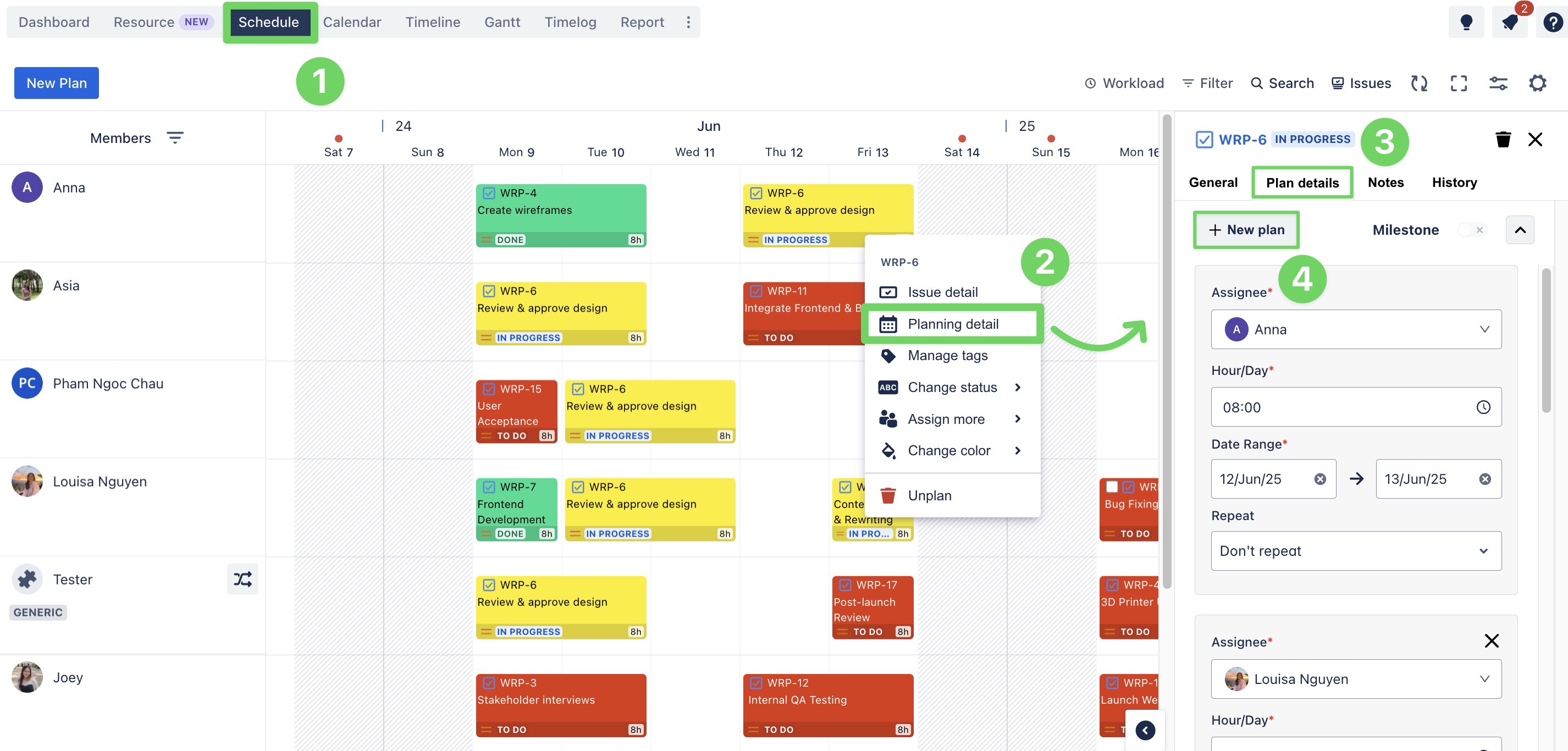This screenshot has width=1568, height=751.
Task: Enter fullscreen mode via expand icon
Action: click(1459, 84)
